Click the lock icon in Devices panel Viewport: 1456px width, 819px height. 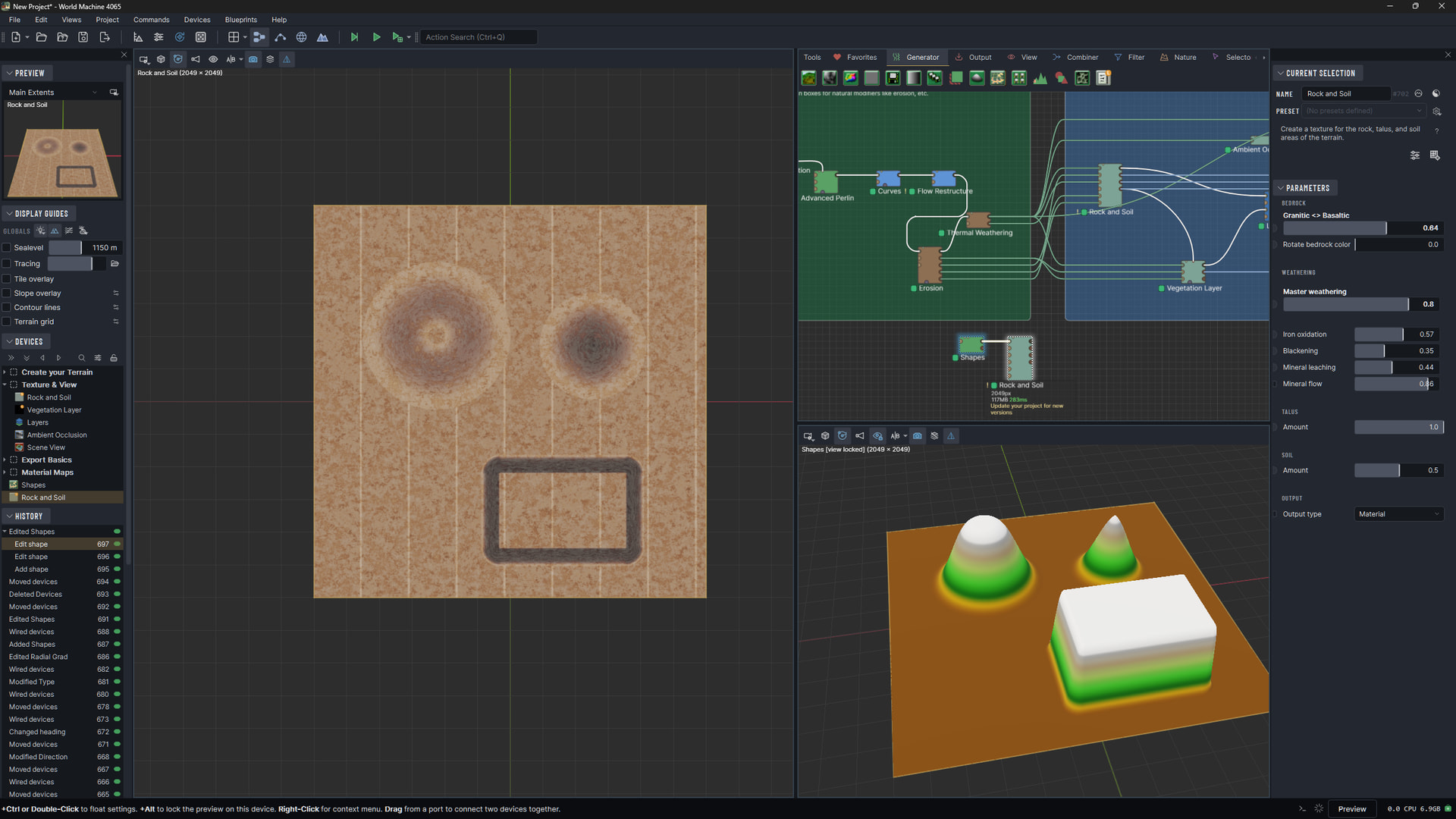pos(114,358)
